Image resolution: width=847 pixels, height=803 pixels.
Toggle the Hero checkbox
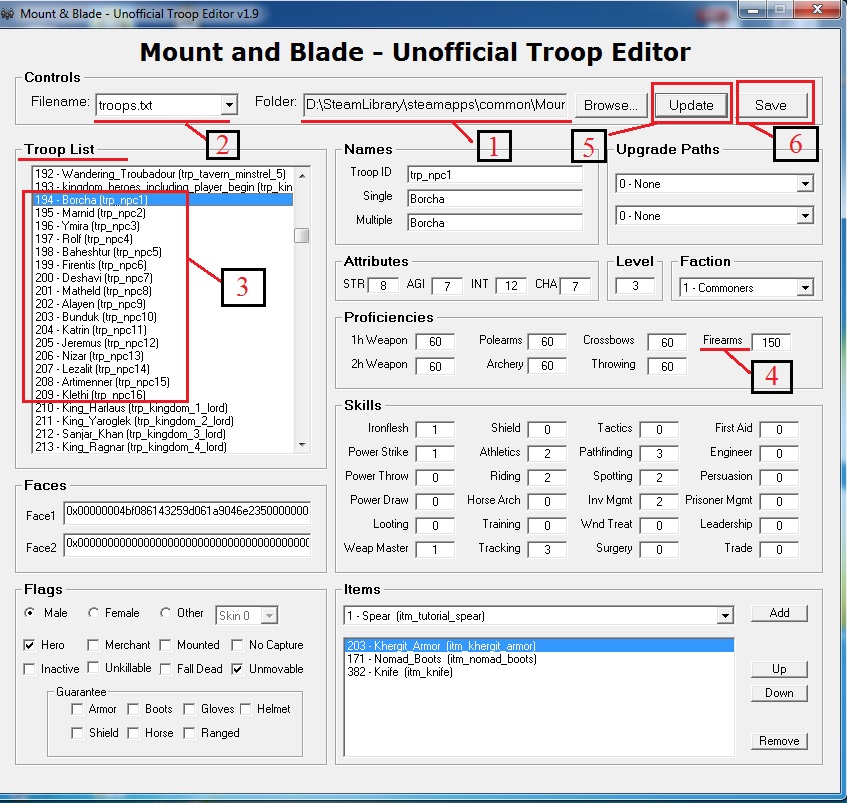(x=29, y=645)
